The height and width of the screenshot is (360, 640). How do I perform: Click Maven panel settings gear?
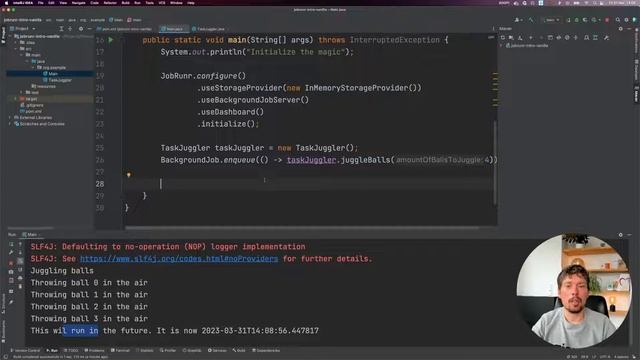point(620,29)
